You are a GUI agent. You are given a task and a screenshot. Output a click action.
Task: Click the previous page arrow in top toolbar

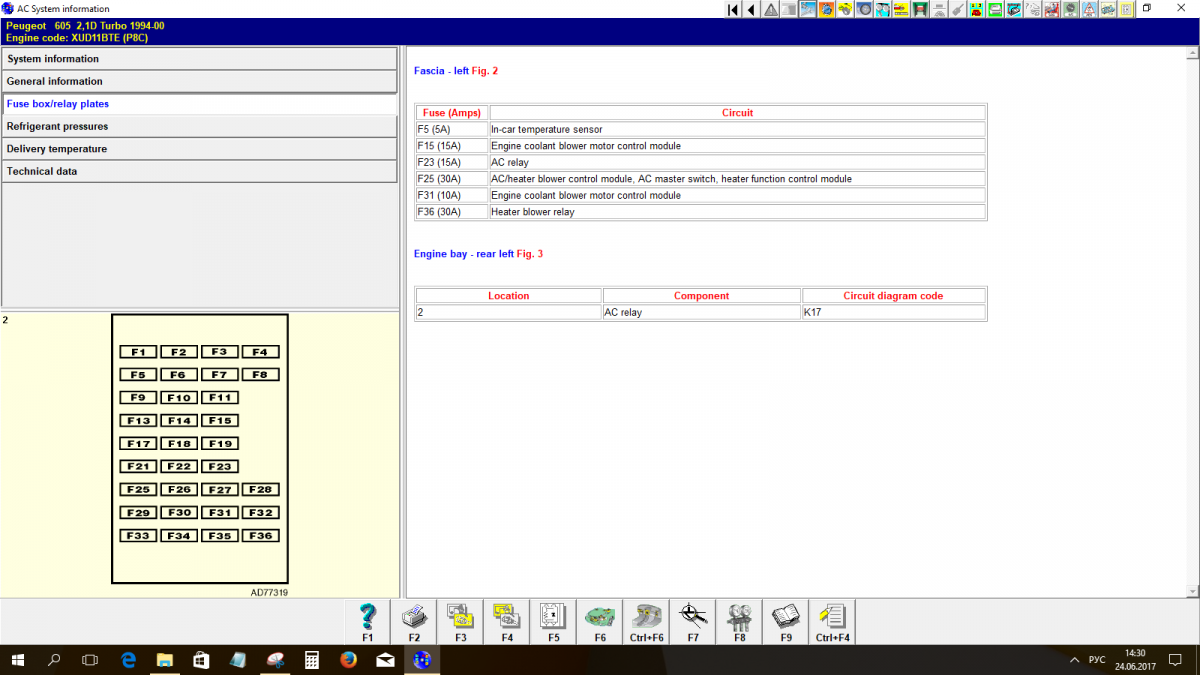[751, 9]
